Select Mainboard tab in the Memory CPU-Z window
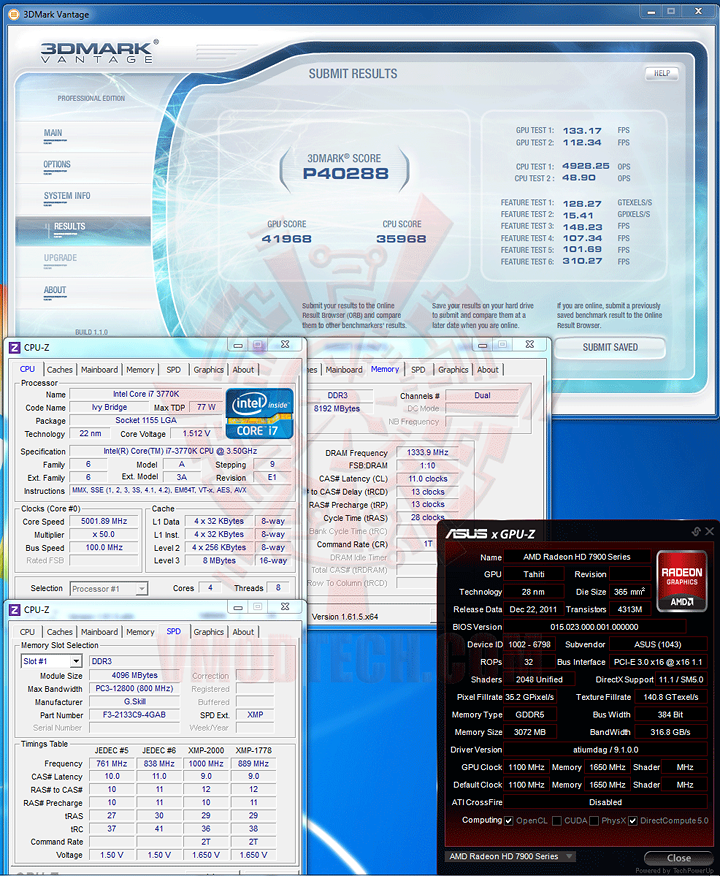The image size is (720, 876). pos(344,370)
